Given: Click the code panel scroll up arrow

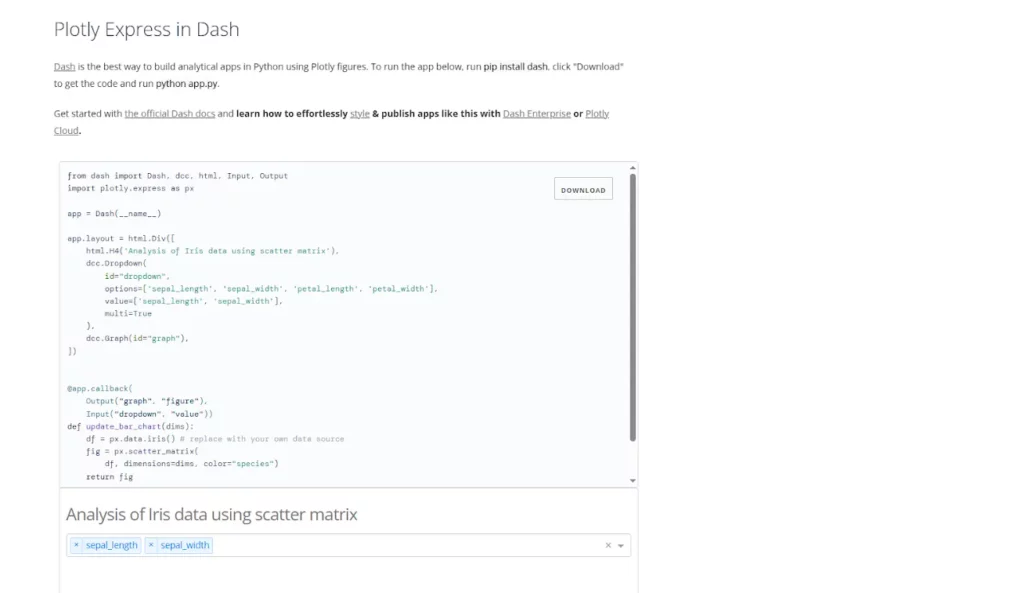Looking at the screenshot, I should 632,168.
